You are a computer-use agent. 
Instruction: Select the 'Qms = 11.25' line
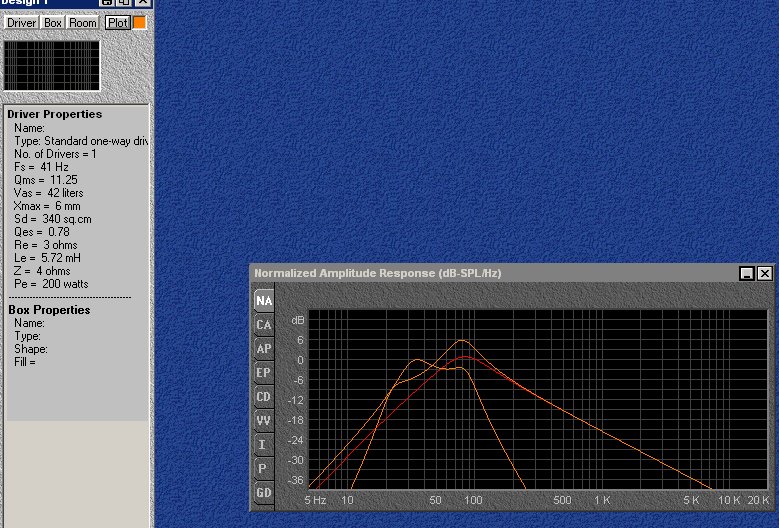pyautogui.click(x=46, y=180)
